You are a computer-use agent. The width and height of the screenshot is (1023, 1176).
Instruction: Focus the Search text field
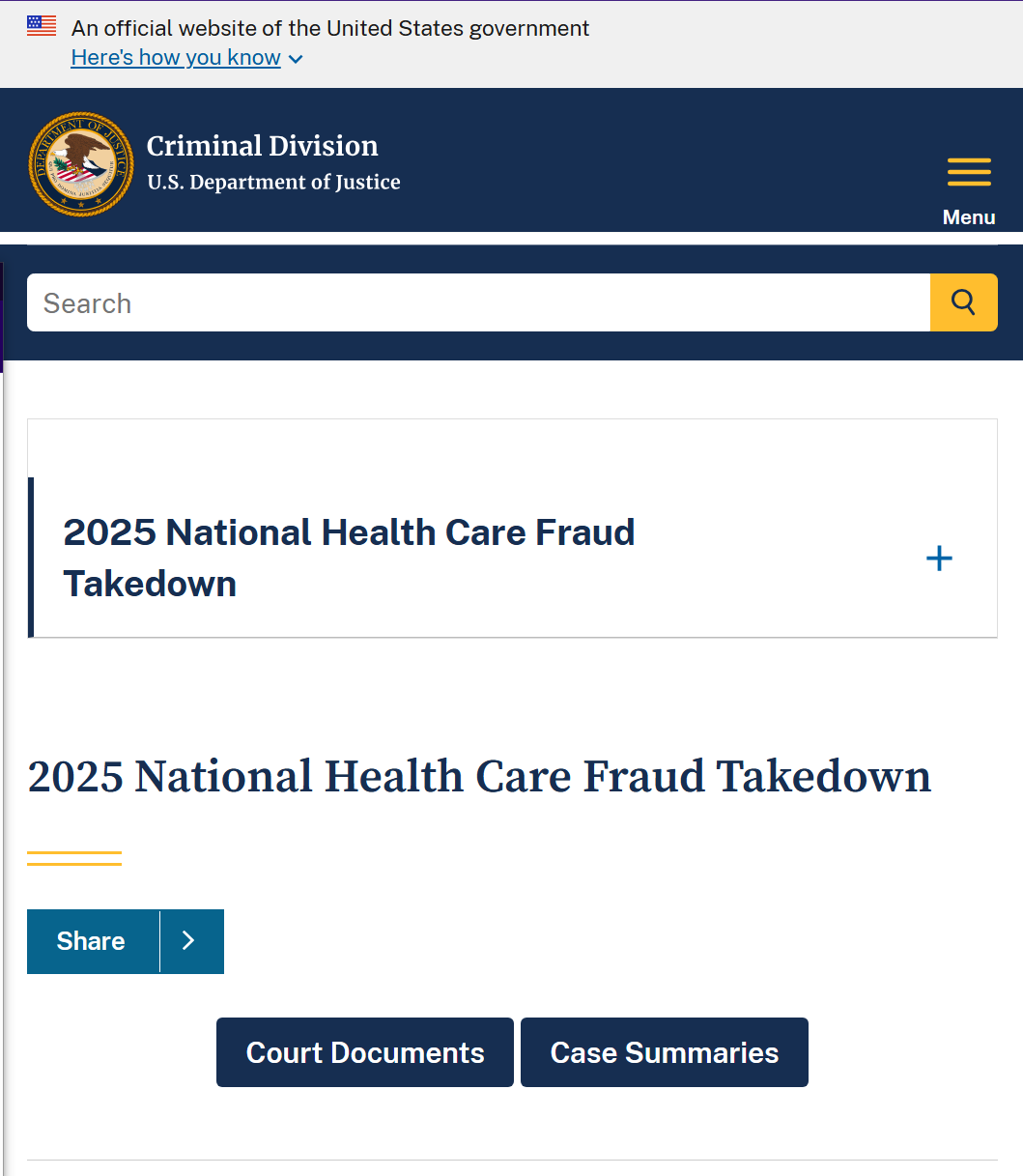tap(478, 302)
